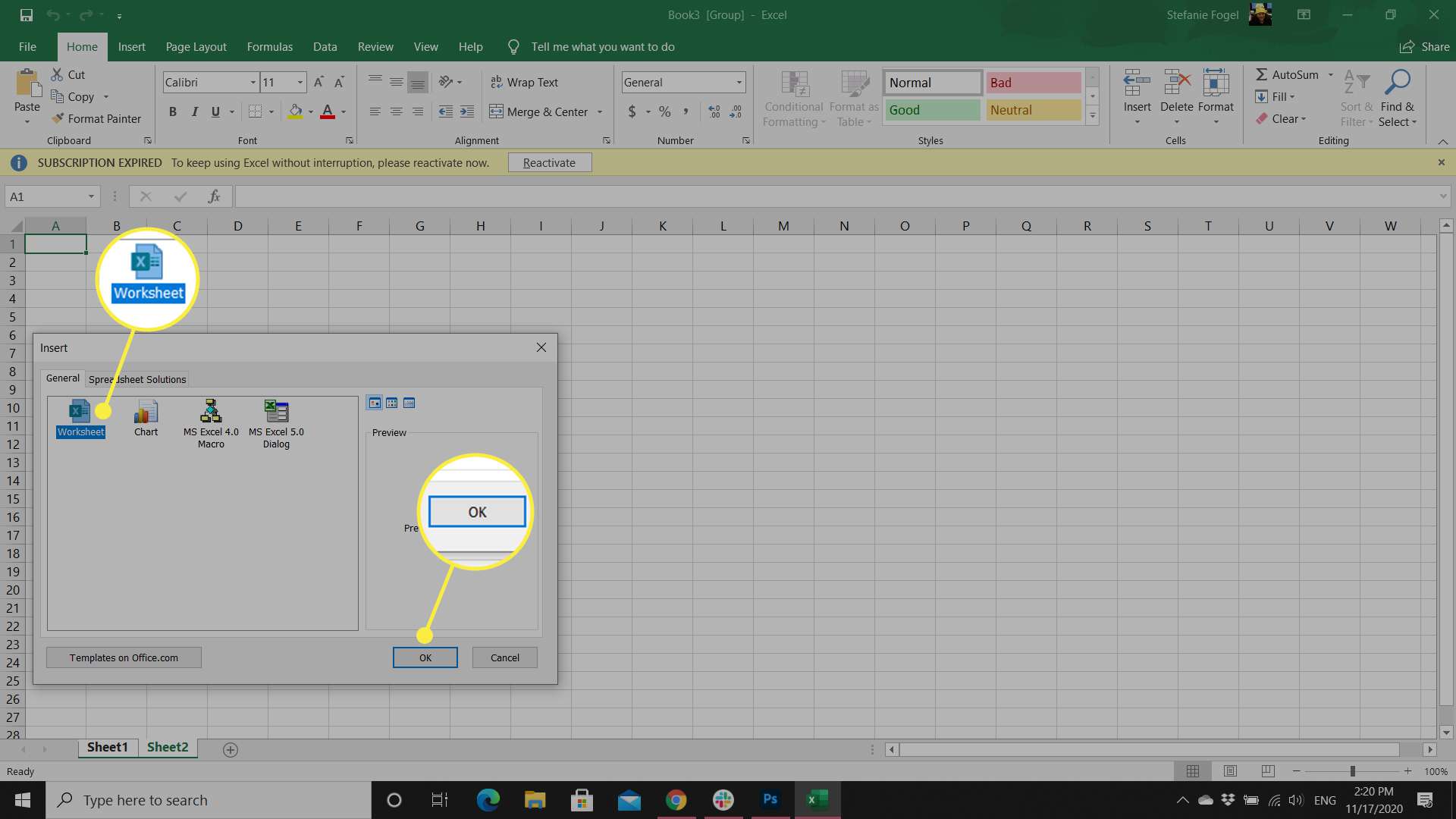Click the Sheet1 tab at the bottom
1456x819 pixels.
pyautogui.click(x=107, y=748)
